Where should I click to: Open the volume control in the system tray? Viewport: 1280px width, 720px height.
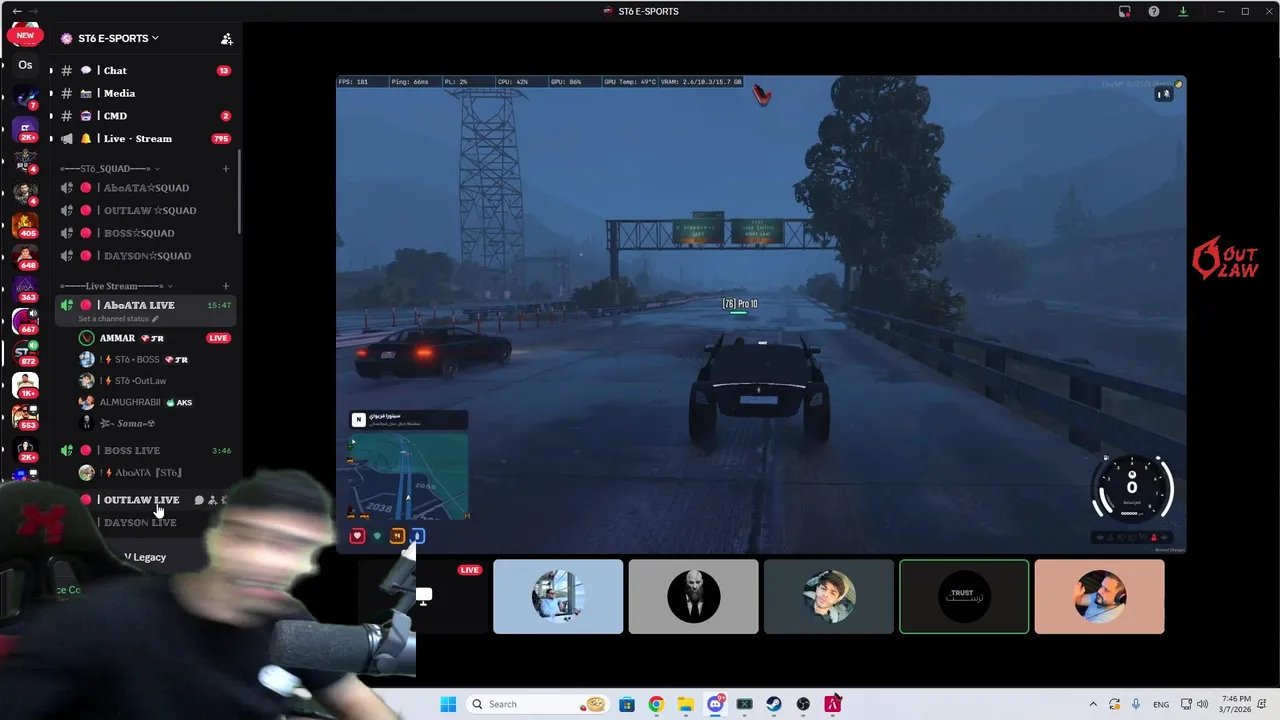point(1202,704)
